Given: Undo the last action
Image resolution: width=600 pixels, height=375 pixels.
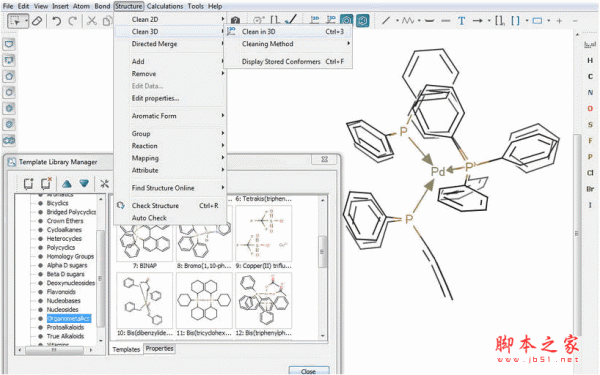Looking at the screenshot, I should tap(57, 21).
